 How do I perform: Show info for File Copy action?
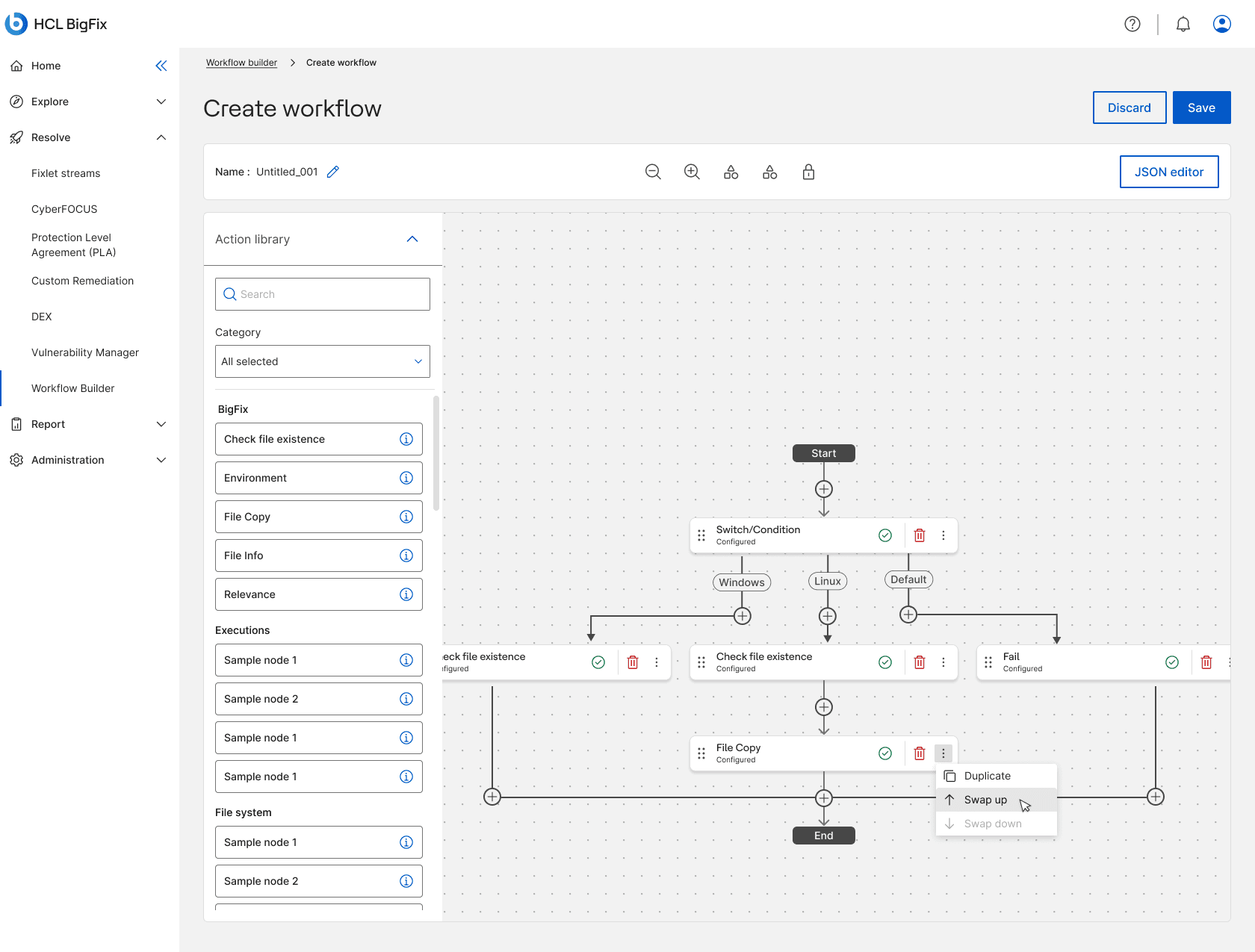[406, 517]
